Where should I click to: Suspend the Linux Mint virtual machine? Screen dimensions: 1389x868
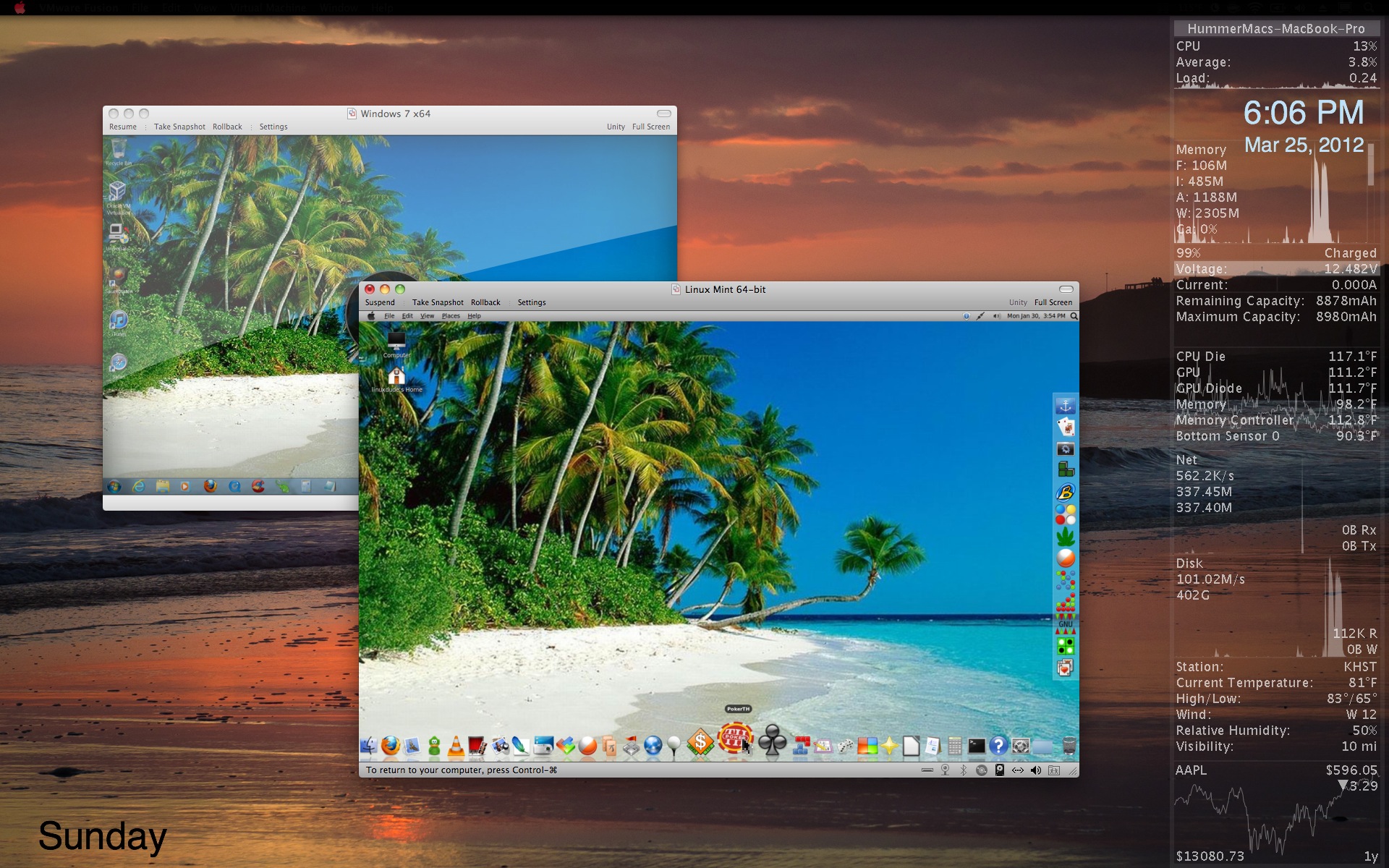click(x=380, y=302)
